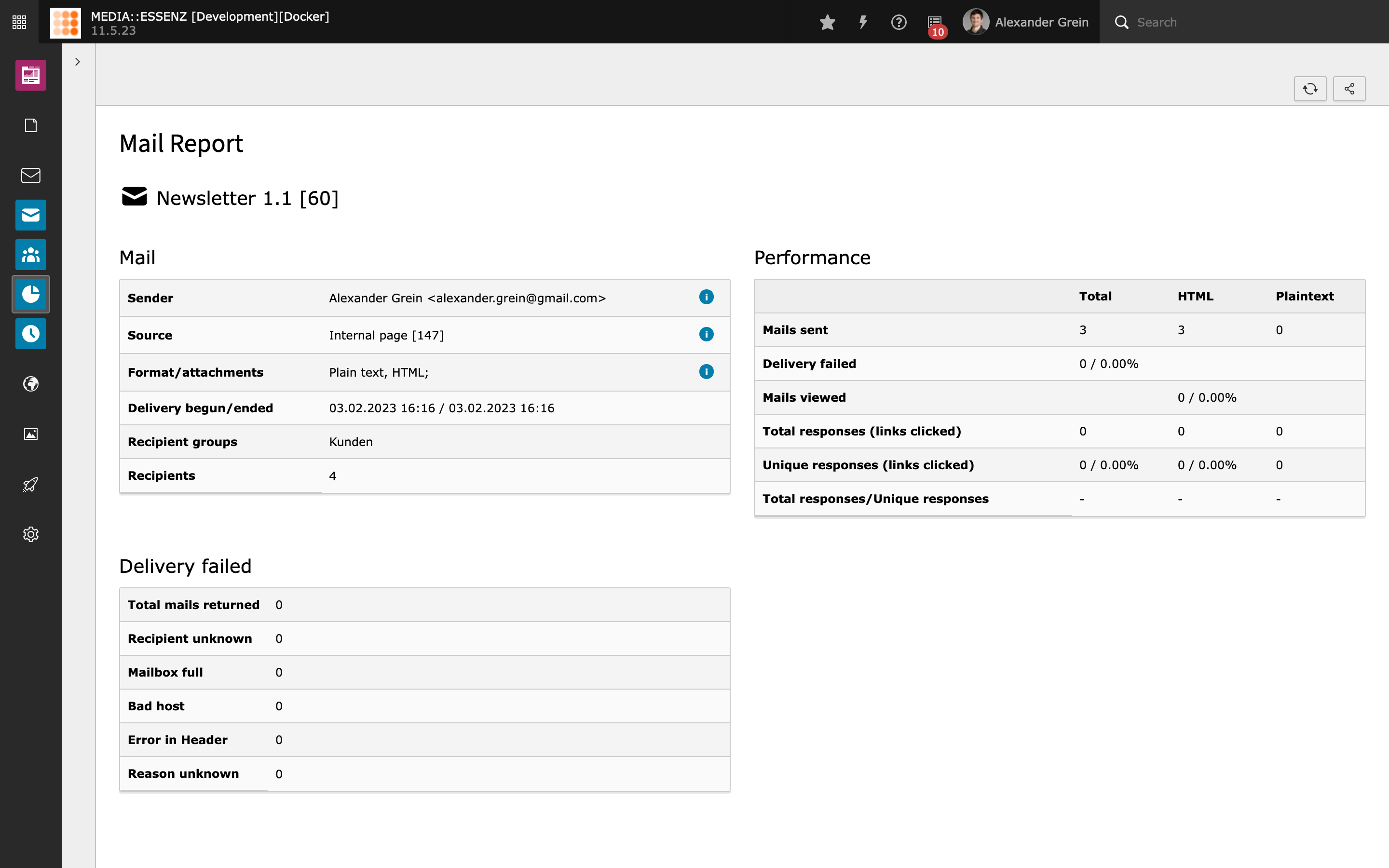Open the File list image module

[30, 434]
